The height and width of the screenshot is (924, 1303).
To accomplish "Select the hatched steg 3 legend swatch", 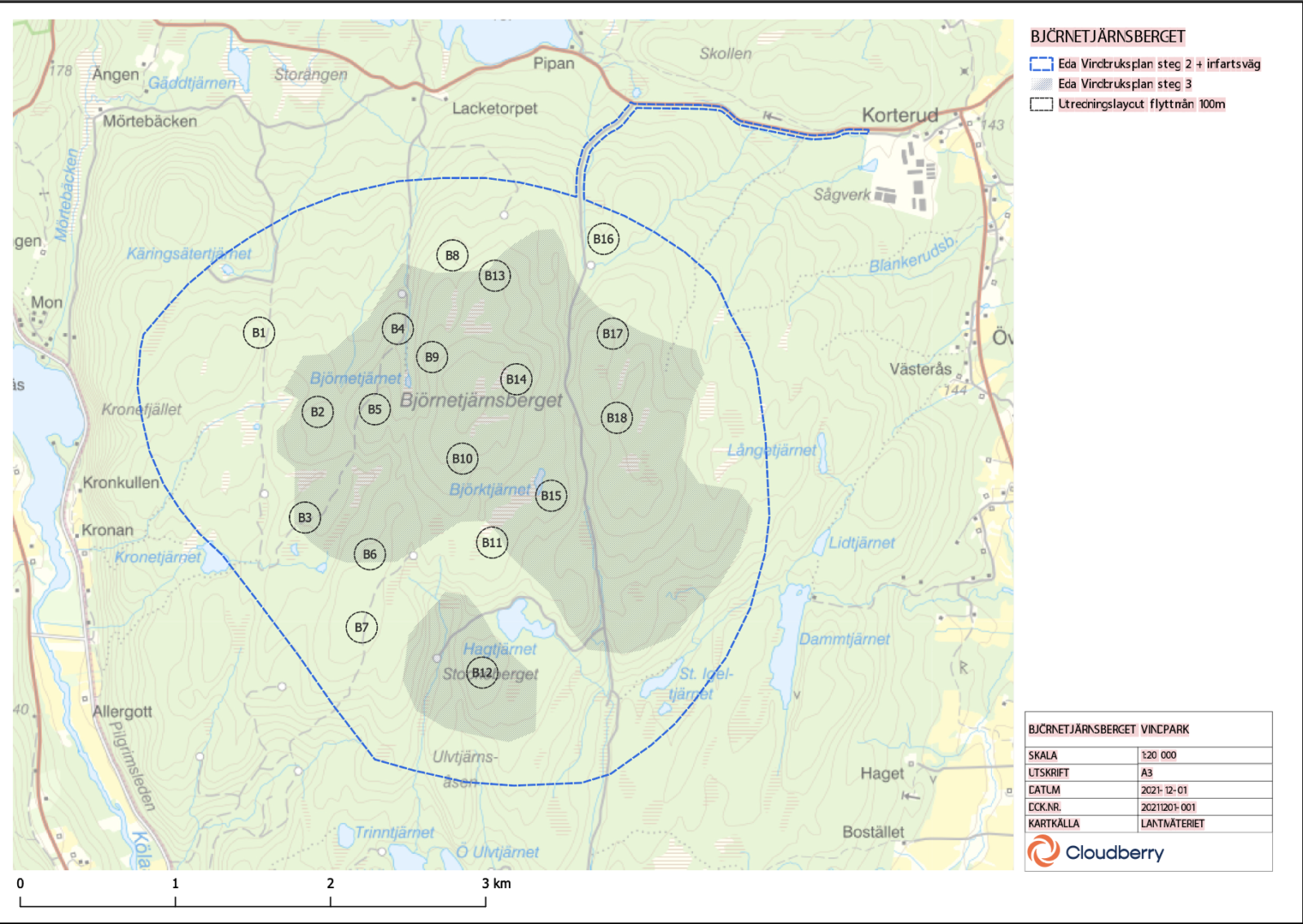I will coord(1041,85).
